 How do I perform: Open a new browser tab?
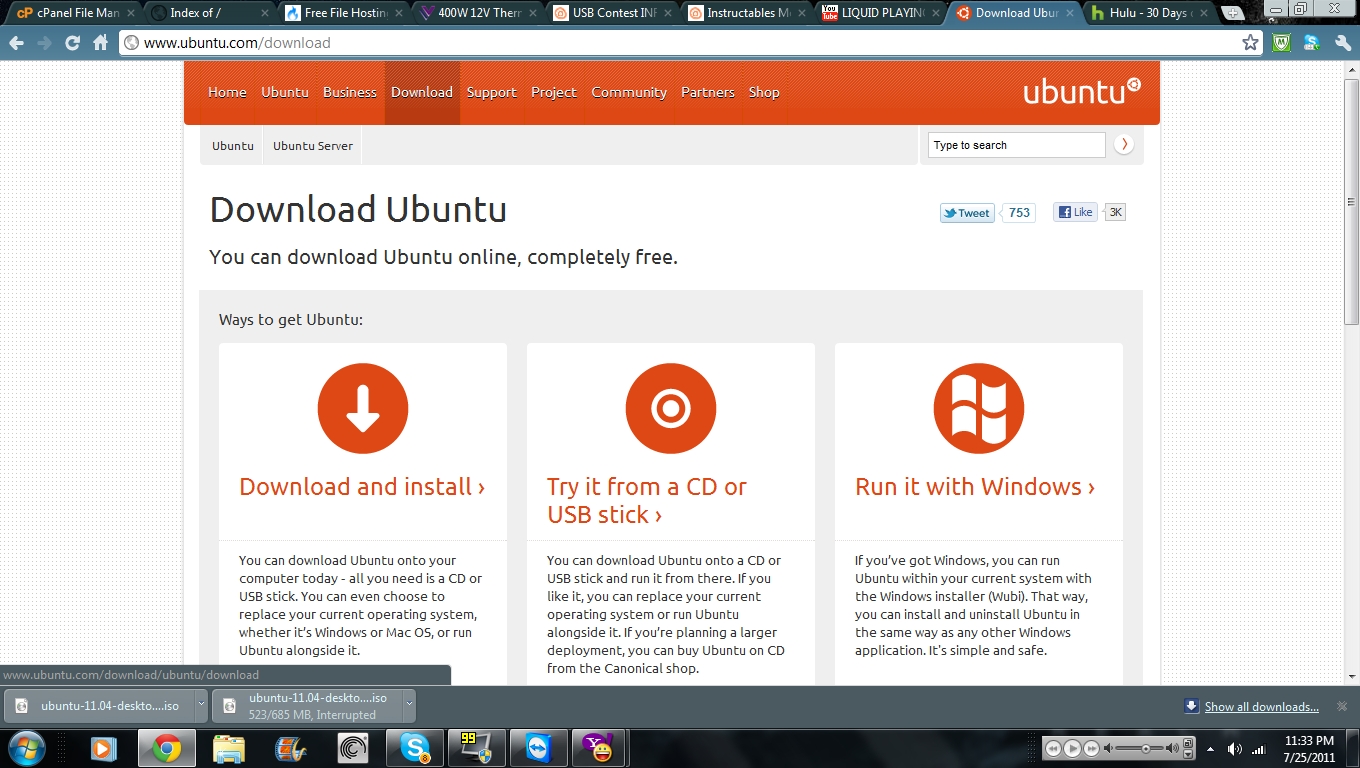[x=1233, y=13]
